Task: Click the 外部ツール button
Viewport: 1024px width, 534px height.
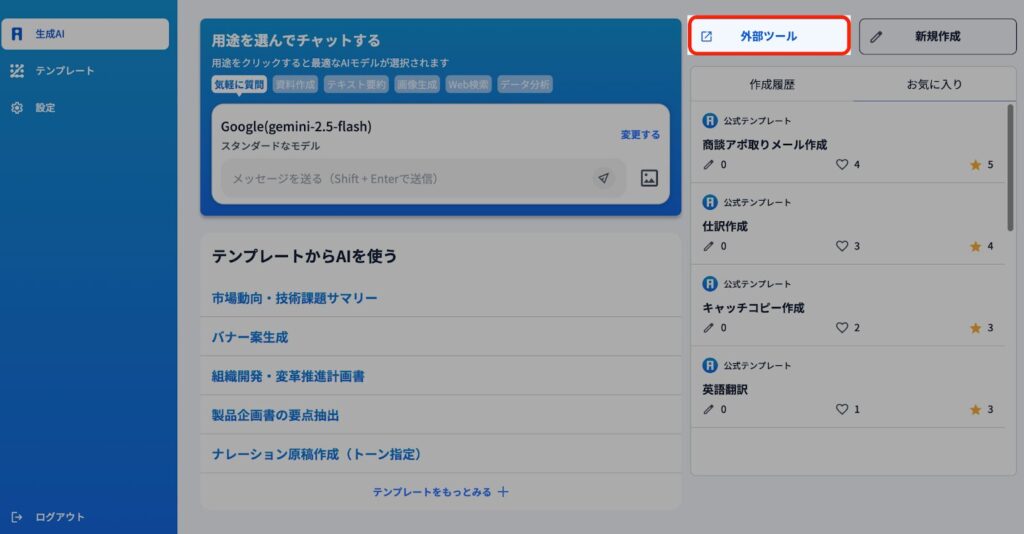Action: pyautogui.click(x=768, y=36)
